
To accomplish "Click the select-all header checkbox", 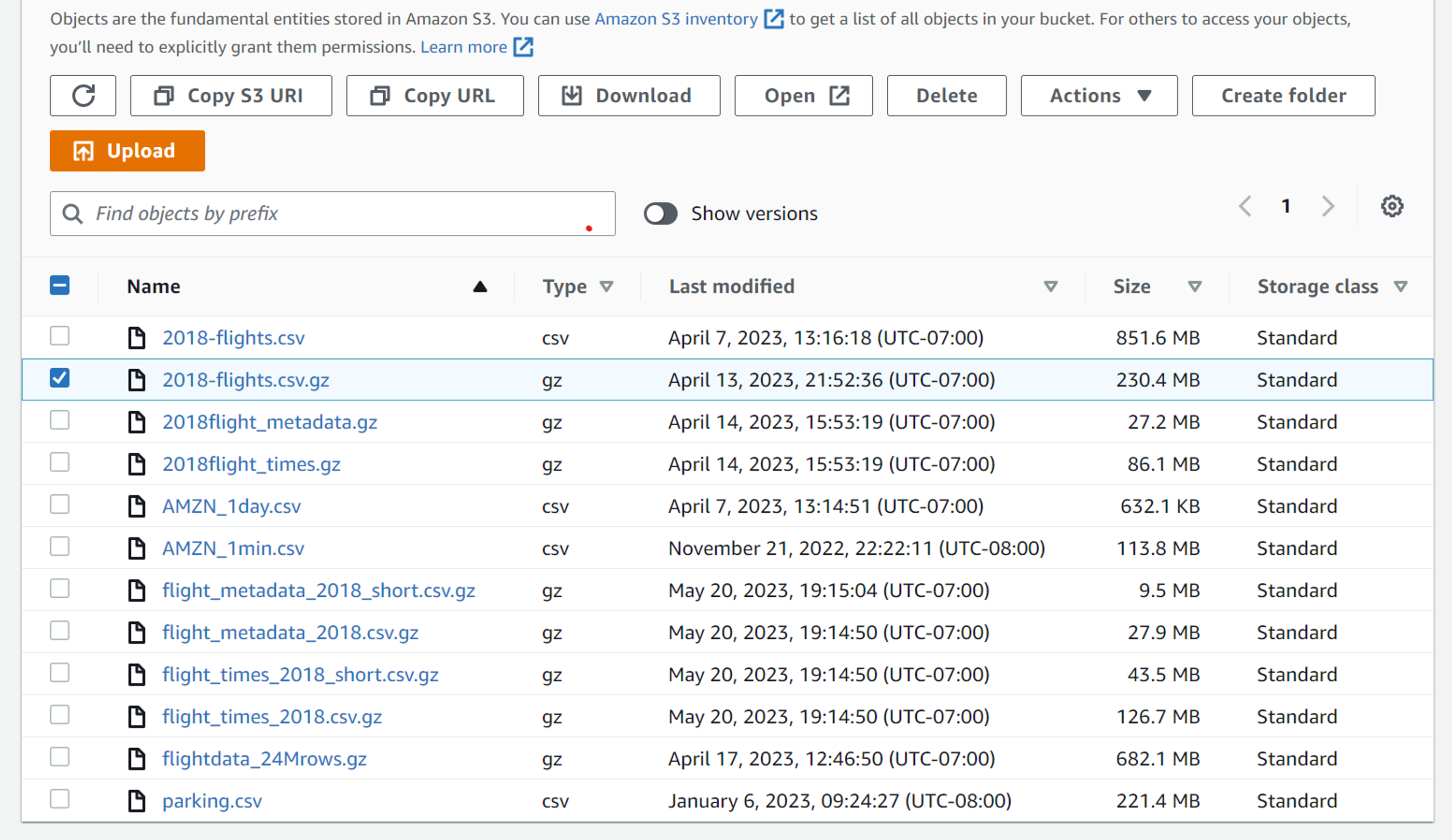I will pos(60,286).
